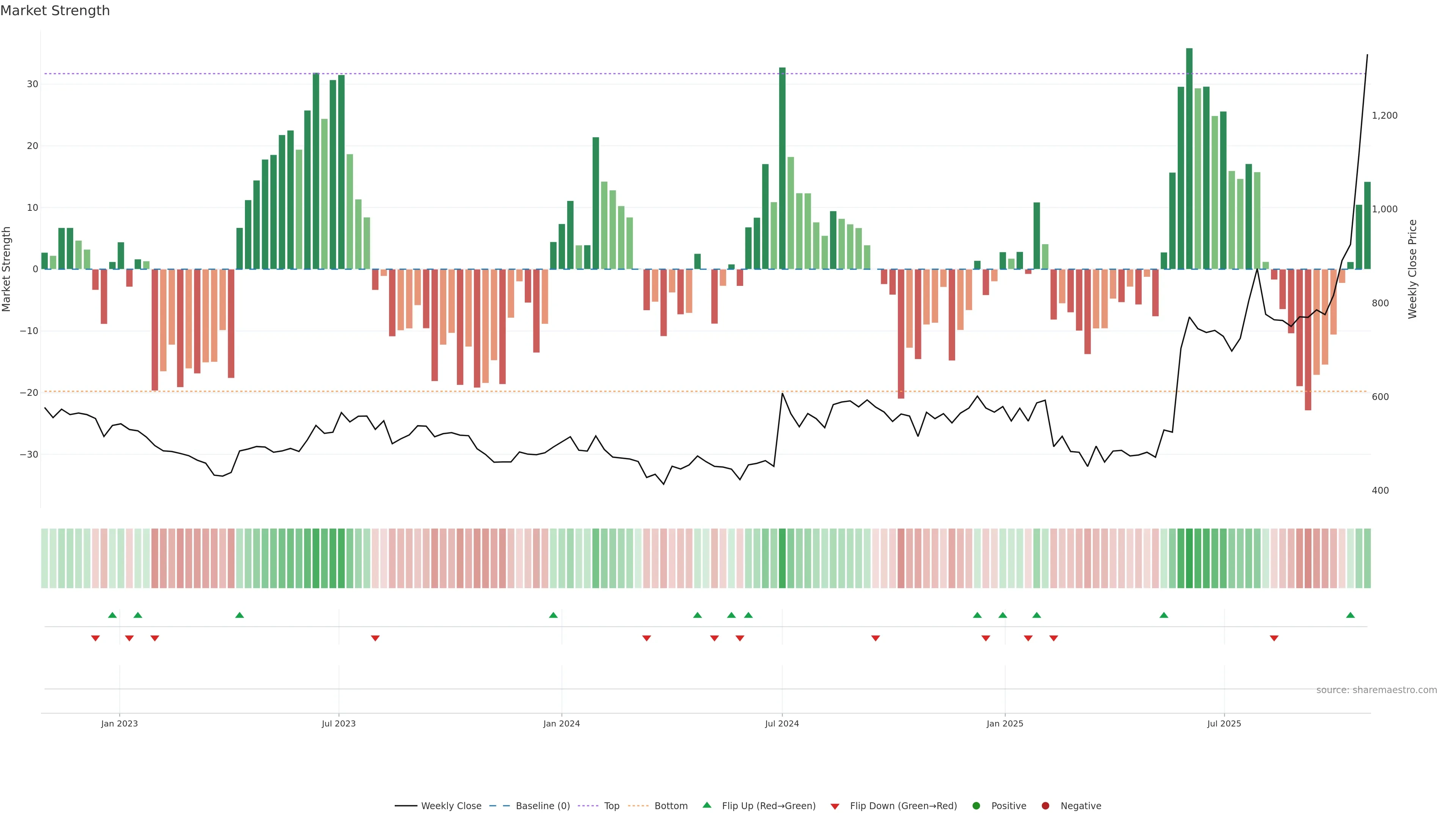Click the Flip Down red triangle legend icon
The width and height of the screenshot is (1456, 819).
(x=835, y=806)
